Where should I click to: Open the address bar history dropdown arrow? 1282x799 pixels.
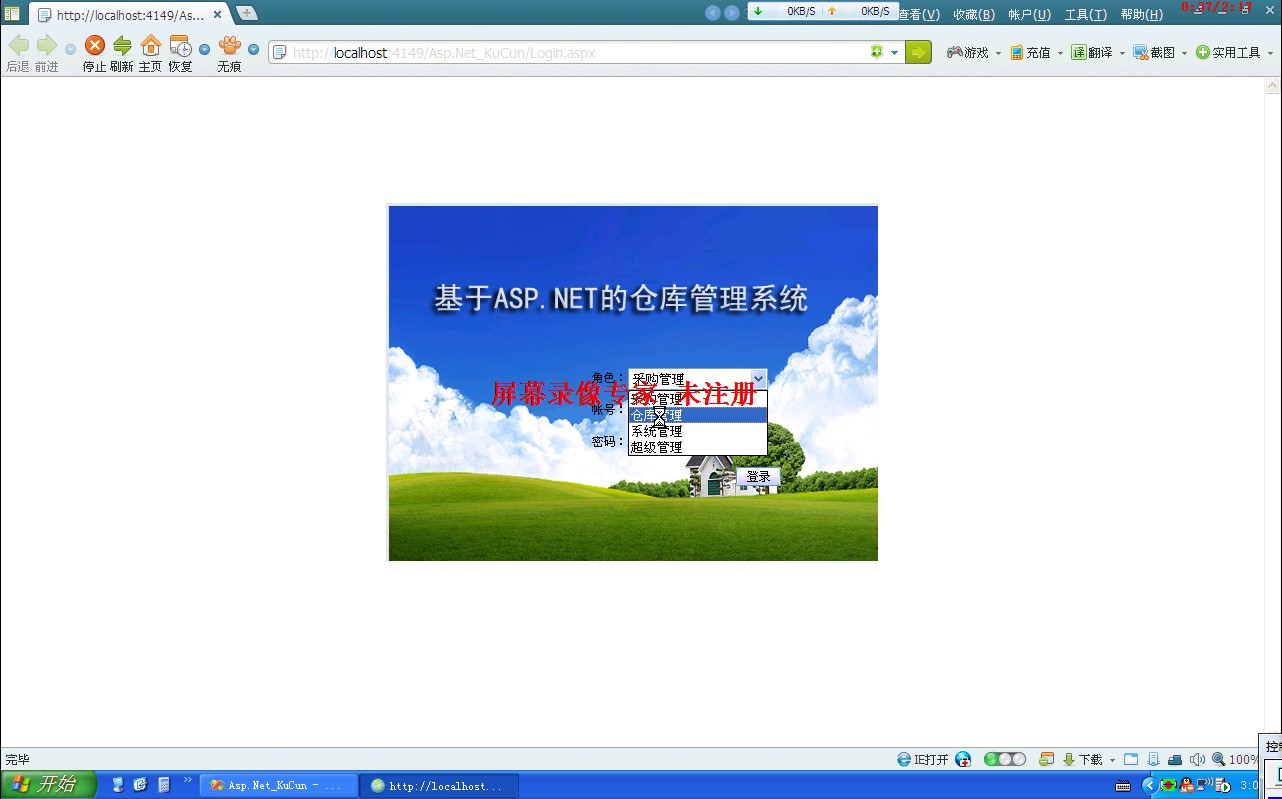pos(894,53)
